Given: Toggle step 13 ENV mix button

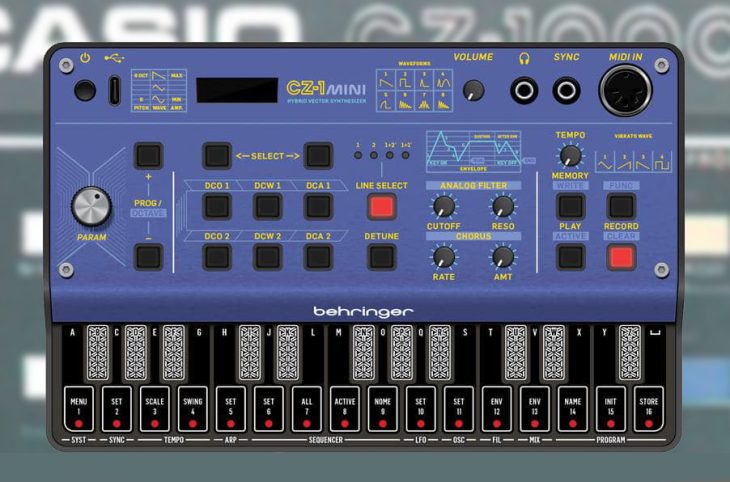Looking at the screenshot, I should tap(535, 408).
